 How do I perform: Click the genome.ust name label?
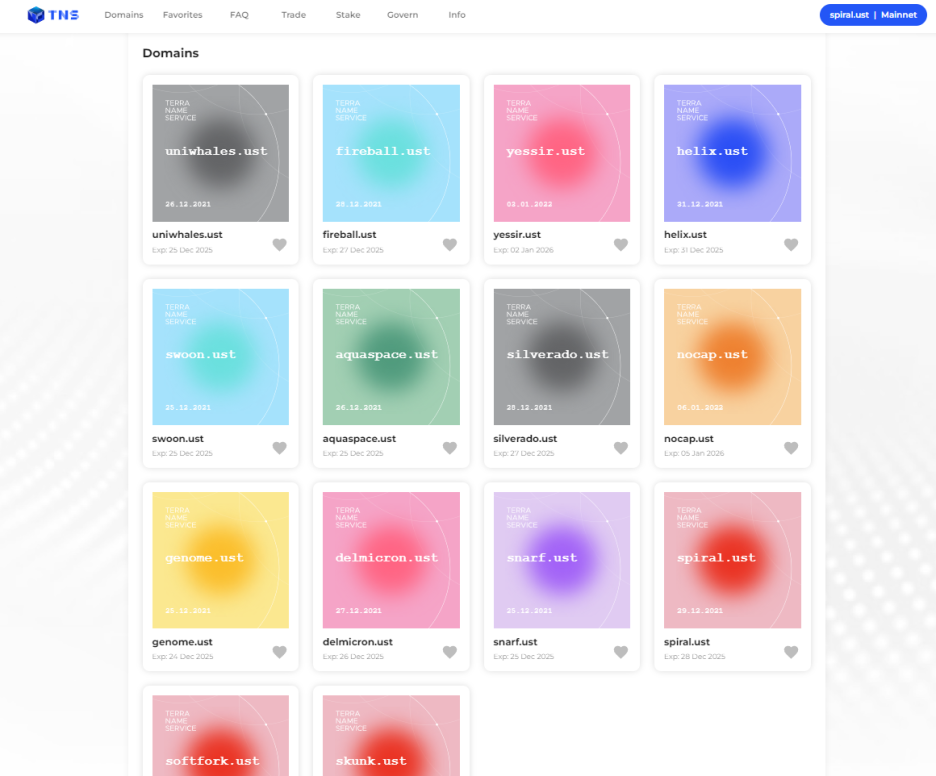coord(182,642)
